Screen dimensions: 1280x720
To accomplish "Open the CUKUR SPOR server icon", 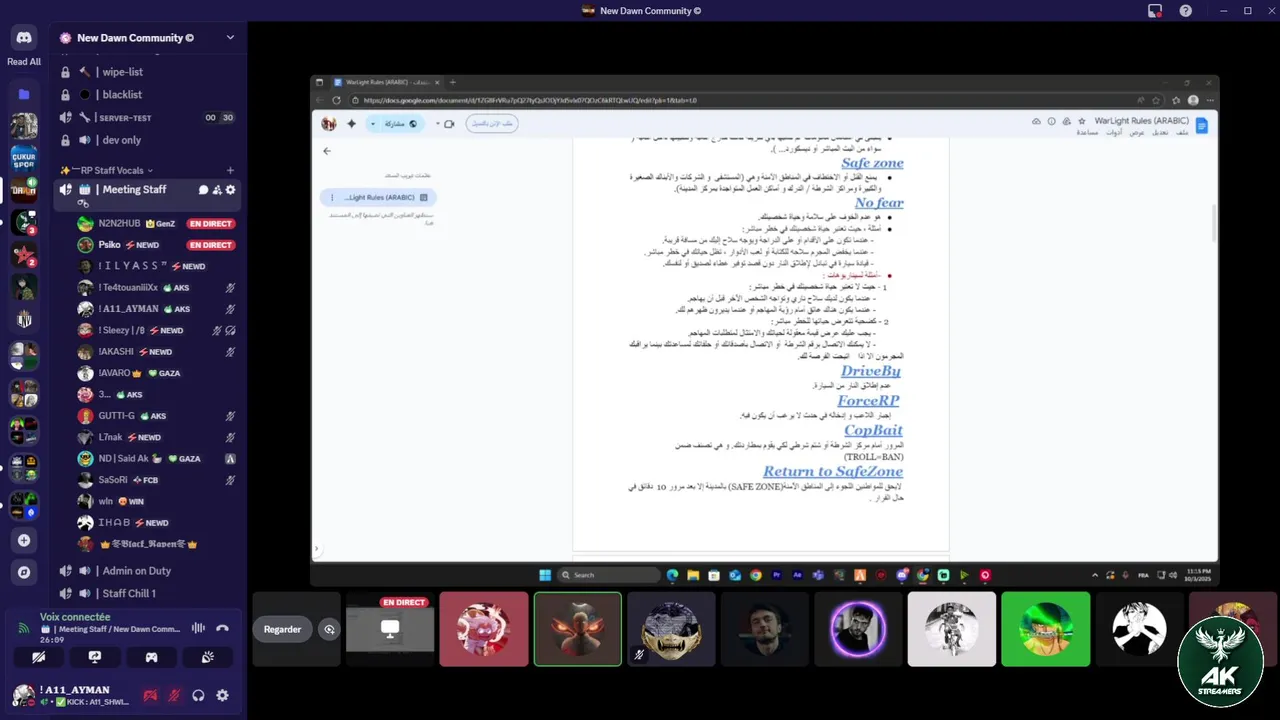I will pos(24,158).
